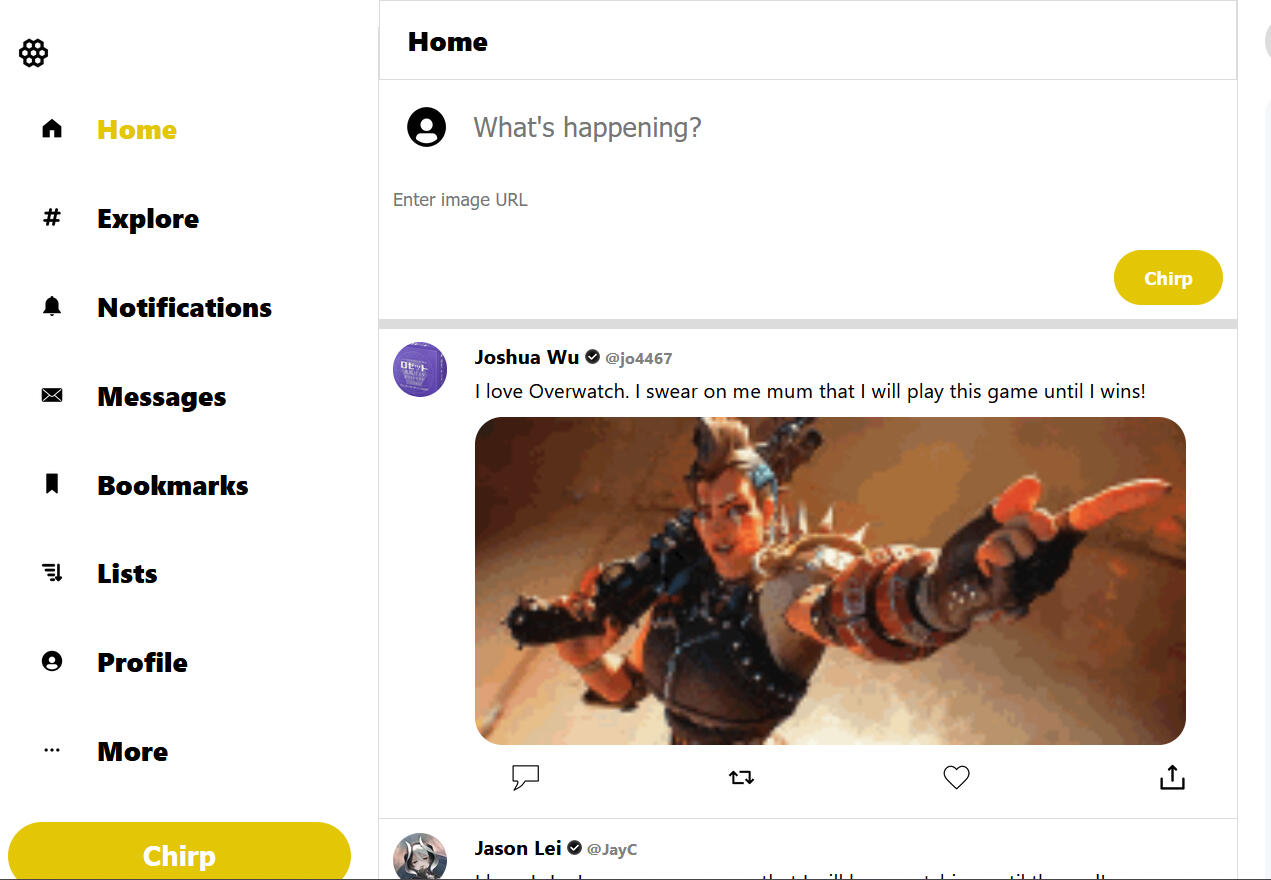Click the Chirp button in composer
The width and height of the screenshot is (1271, 880).
point(1168,278)
